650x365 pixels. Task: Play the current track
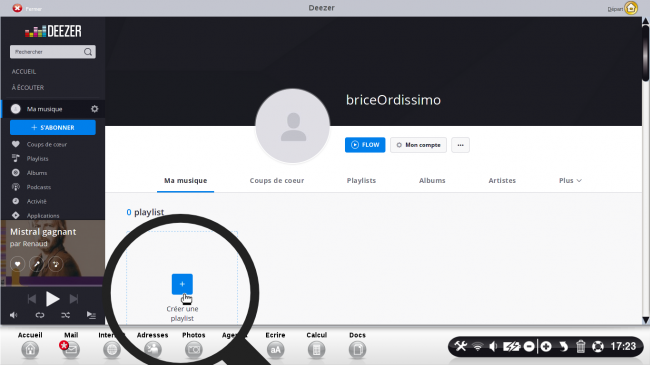pos(53,299)
